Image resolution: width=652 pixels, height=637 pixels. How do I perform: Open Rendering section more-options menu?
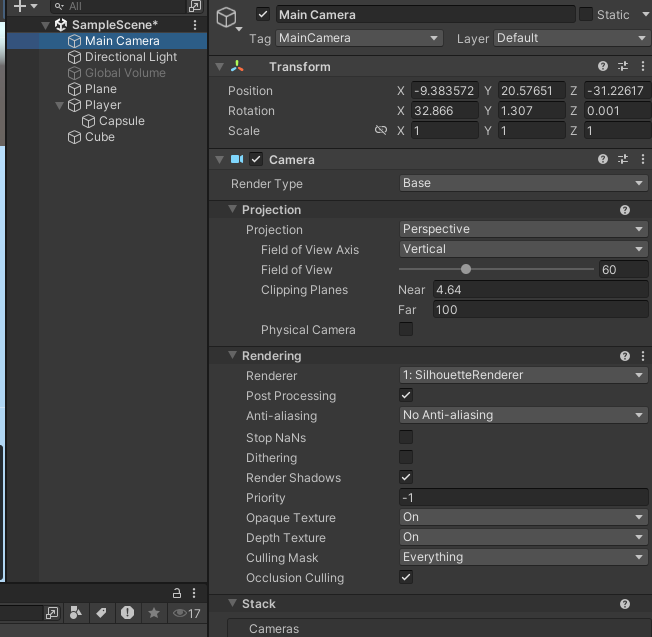[643, 356]
